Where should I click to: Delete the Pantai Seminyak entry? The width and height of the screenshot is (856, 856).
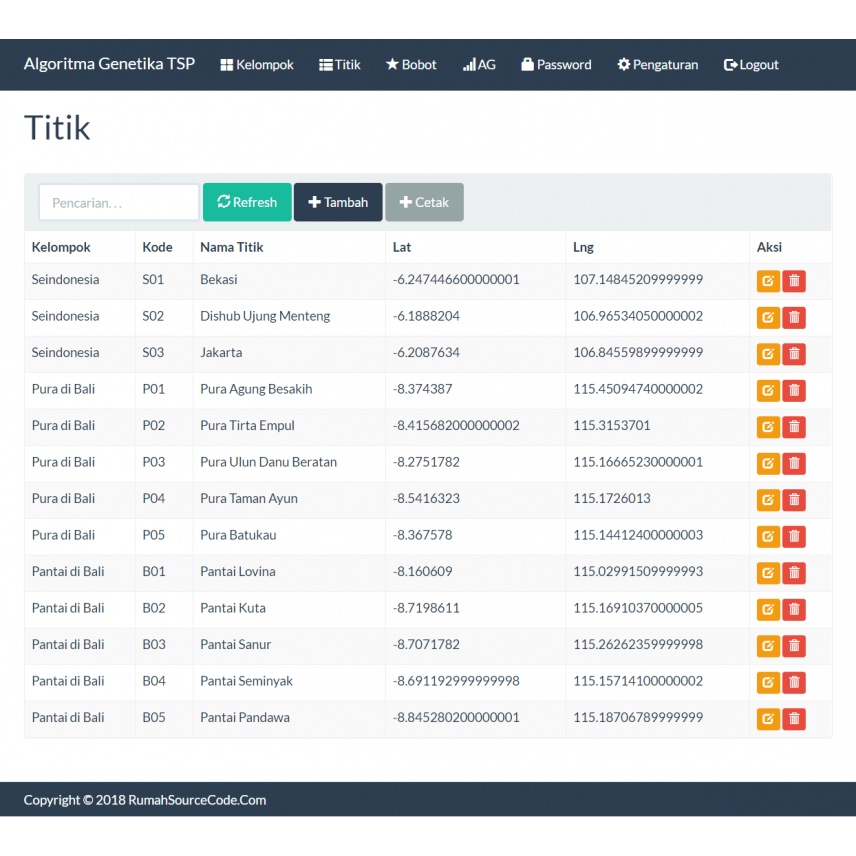(794, 682)
